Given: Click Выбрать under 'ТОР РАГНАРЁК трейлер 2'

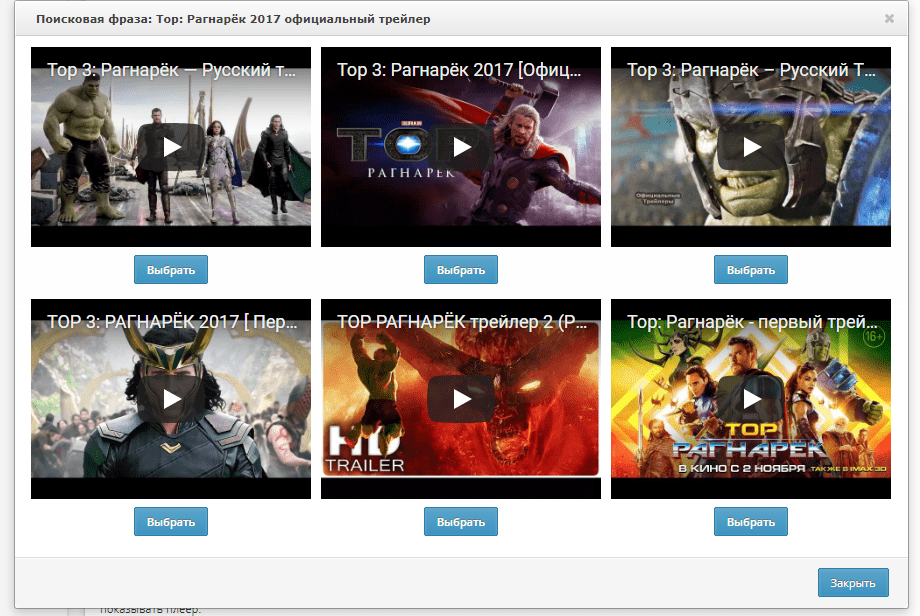Looking at the screenshot, I should 461,522.
